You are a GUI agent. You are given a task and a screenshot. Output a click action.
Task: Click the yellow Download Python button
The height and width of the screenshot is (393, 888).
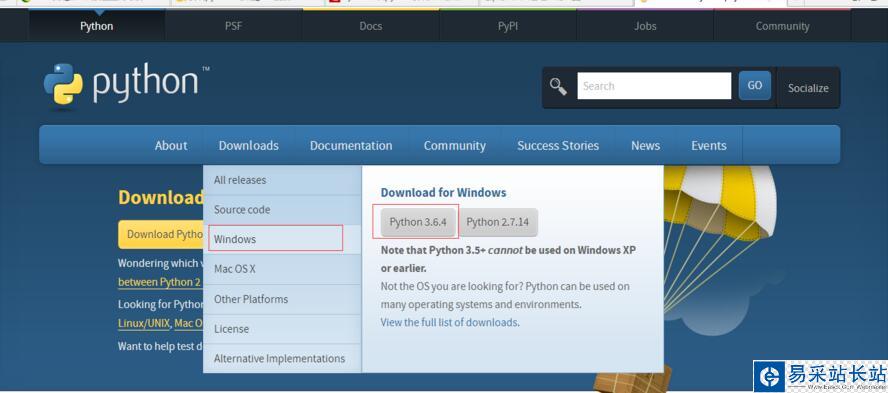click(x=161, y=234)
